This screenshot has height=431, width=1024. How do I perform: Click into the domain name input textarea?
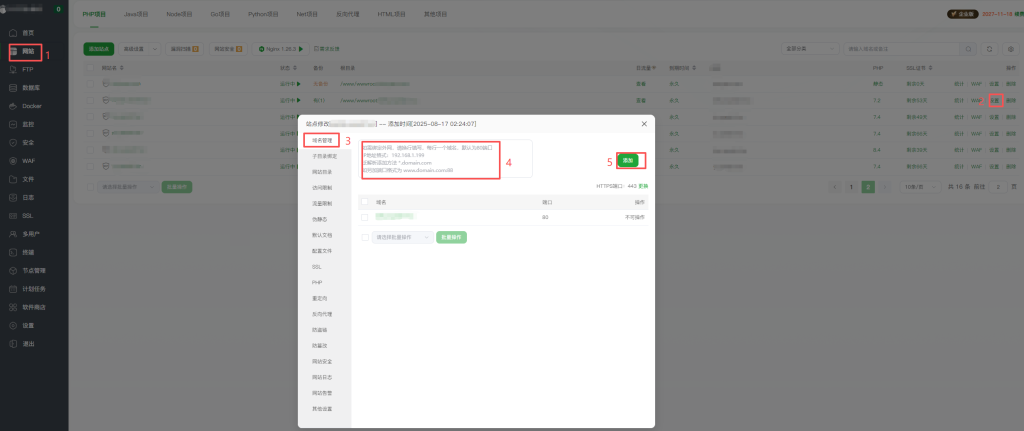point(445,159)
